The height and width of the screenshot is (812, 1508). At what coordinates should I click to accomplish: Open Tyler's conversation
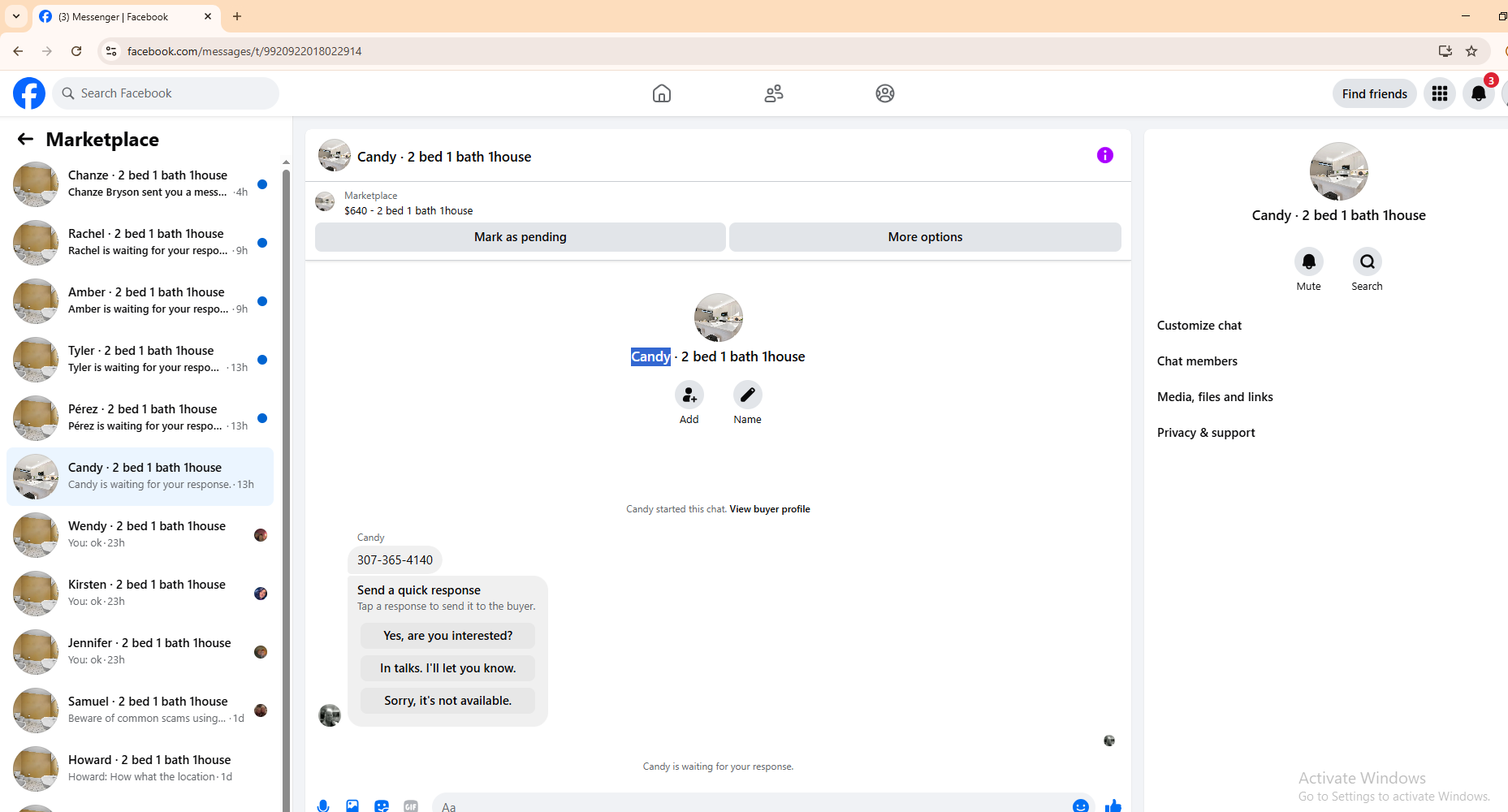(x=140, y=360)
